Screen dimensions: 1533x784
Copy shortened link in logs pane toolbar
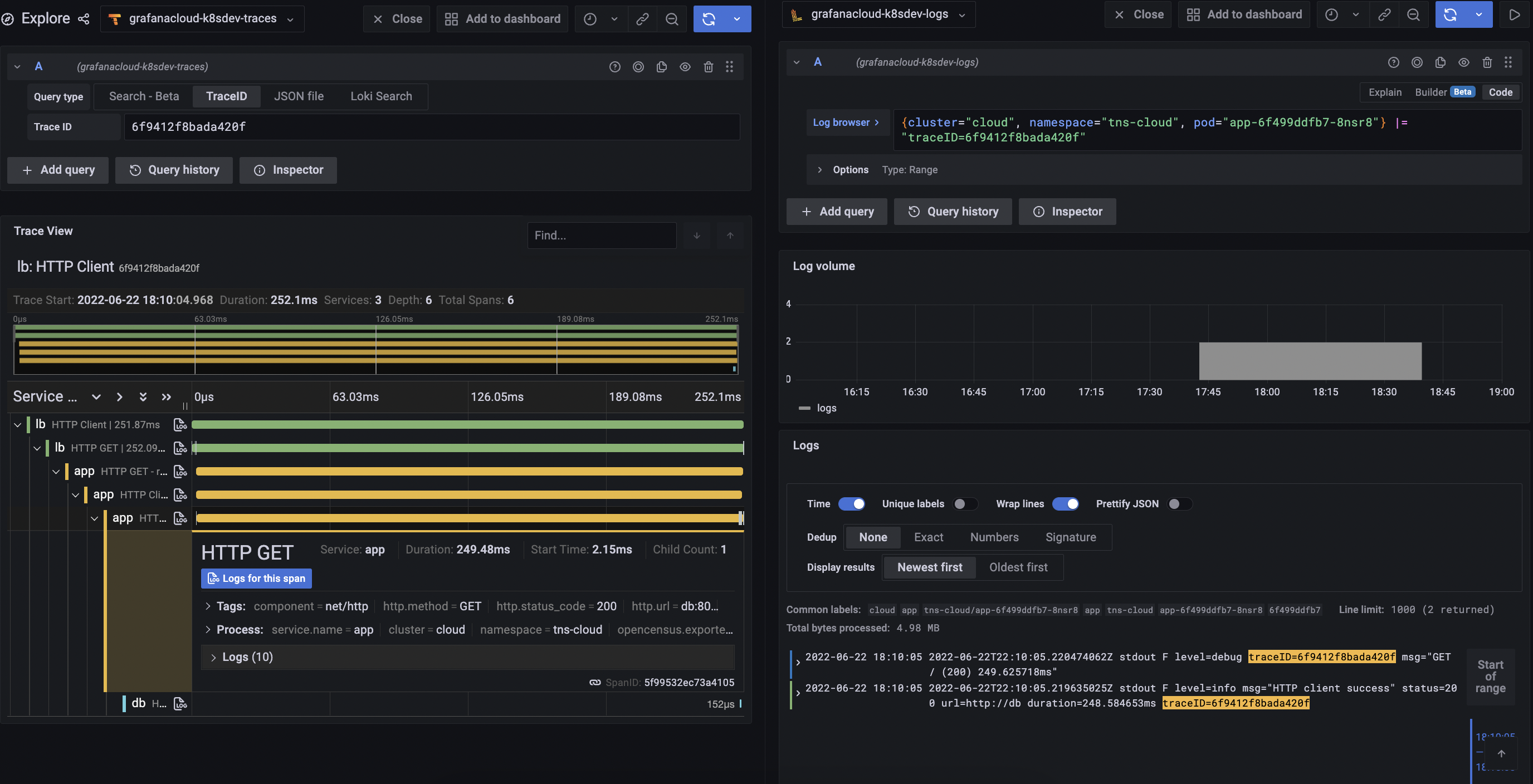click(1384, 15)
